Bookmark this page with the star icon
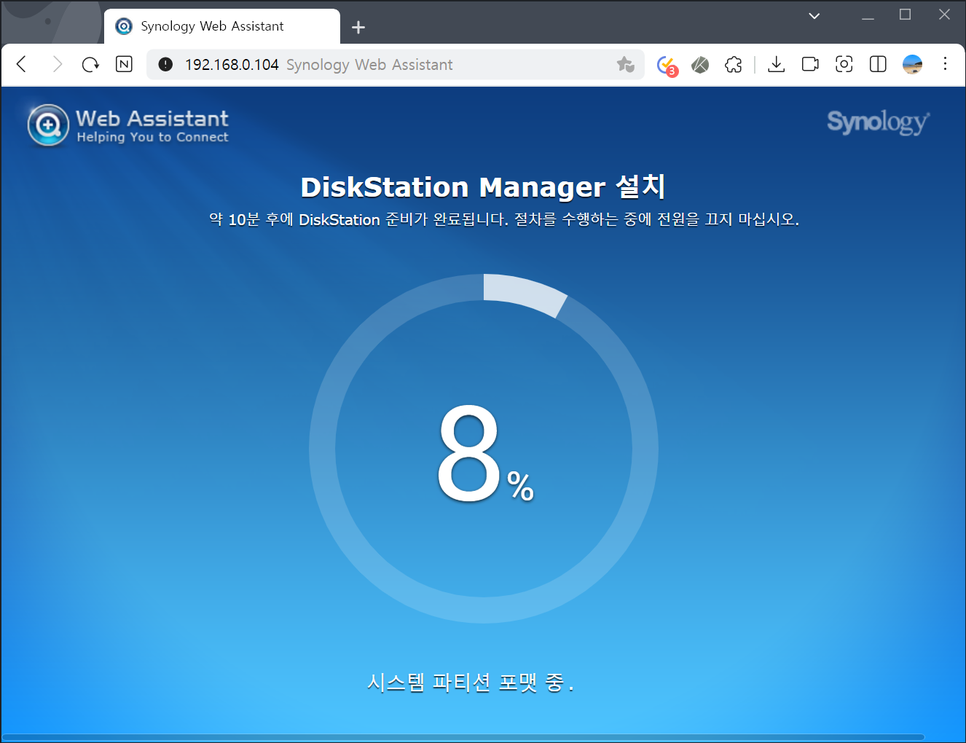The height and width of the screenshot is (743, 966). (625, 64)
